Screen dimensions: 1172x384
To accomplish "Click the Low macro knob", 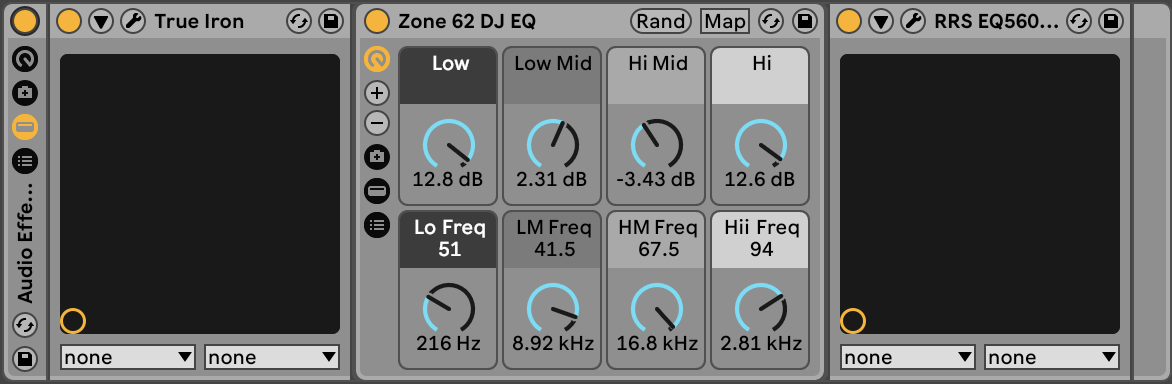I will pos(448,143).
